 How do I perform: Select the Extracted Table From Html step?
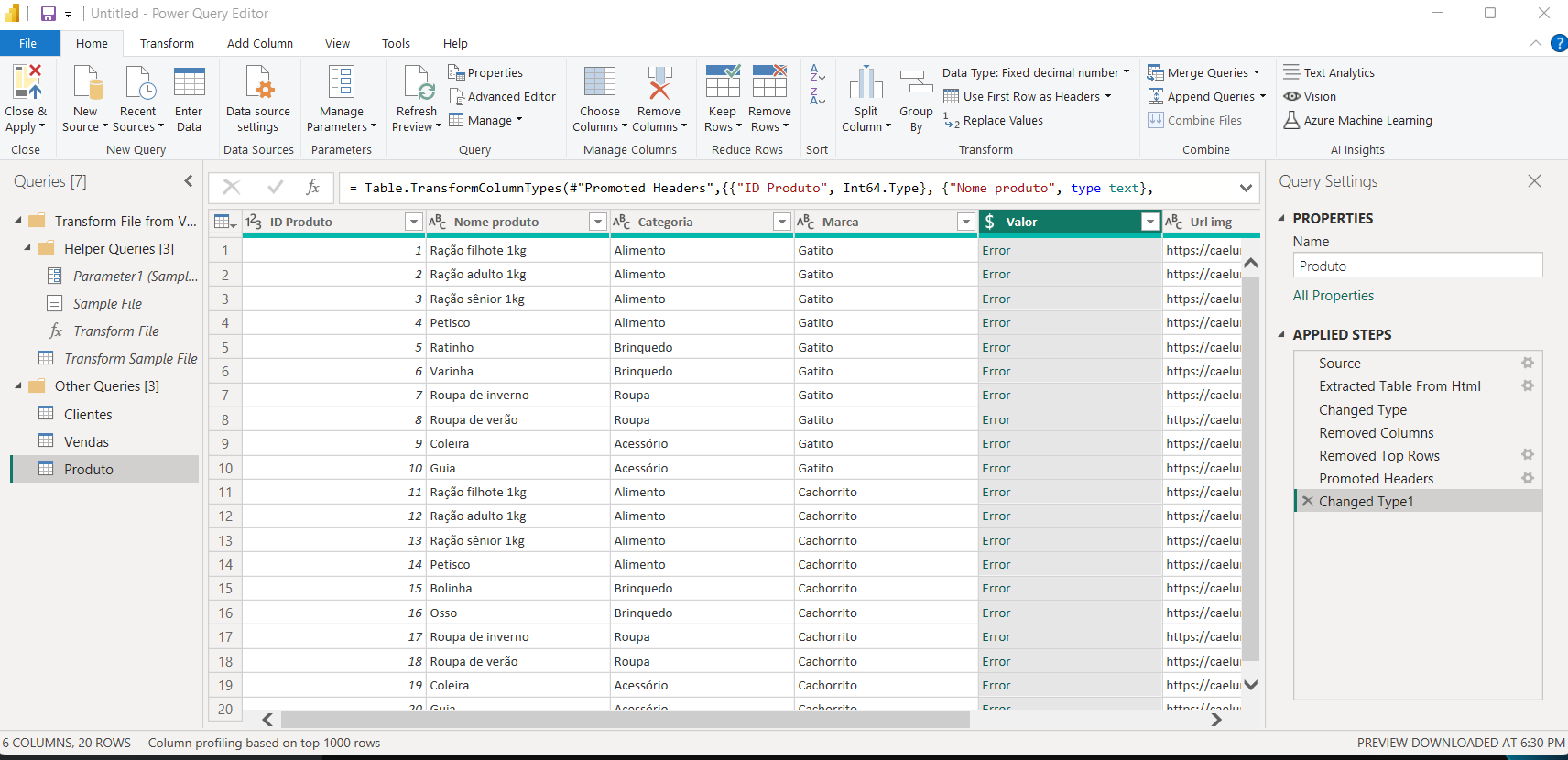pyautogui.click(x=1399, y=386)
